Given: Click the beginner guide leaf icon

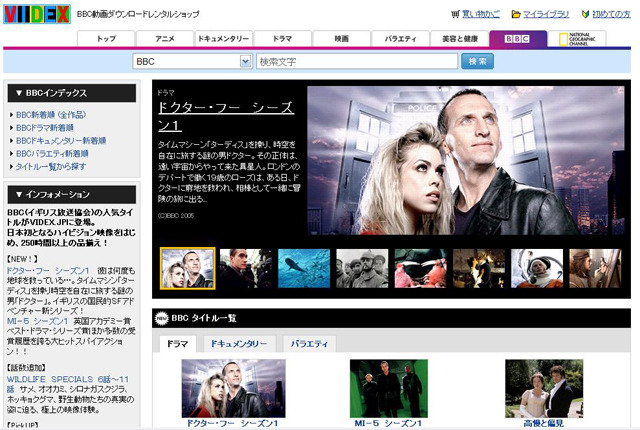Looking at the screenshot, I should coord(585,14).
